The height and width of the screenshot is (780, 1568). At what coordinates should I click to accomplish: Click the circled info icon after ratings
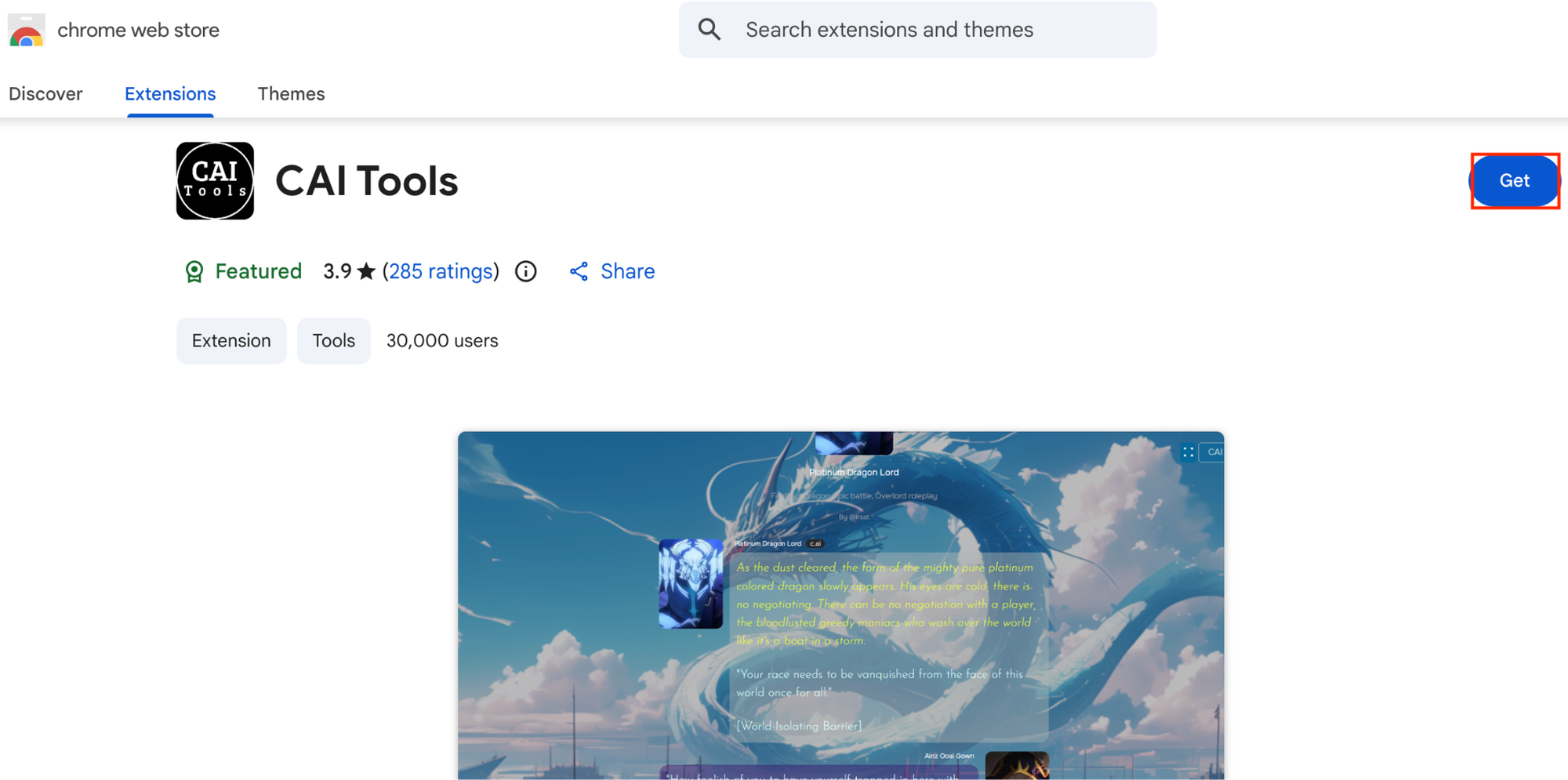click(x=526, y=271)
